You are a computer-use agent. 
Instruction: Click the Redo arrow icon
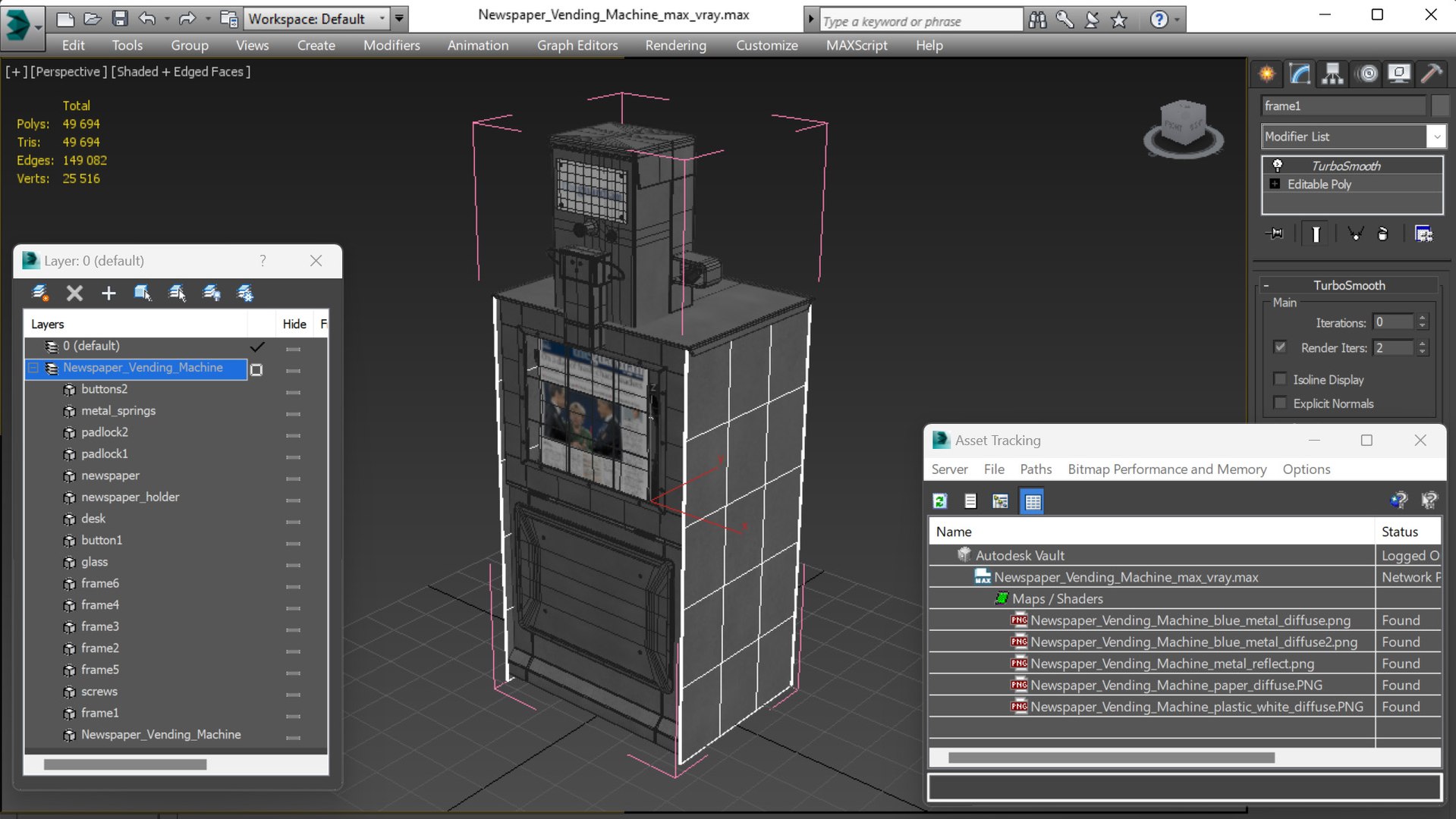coord(187,19)
